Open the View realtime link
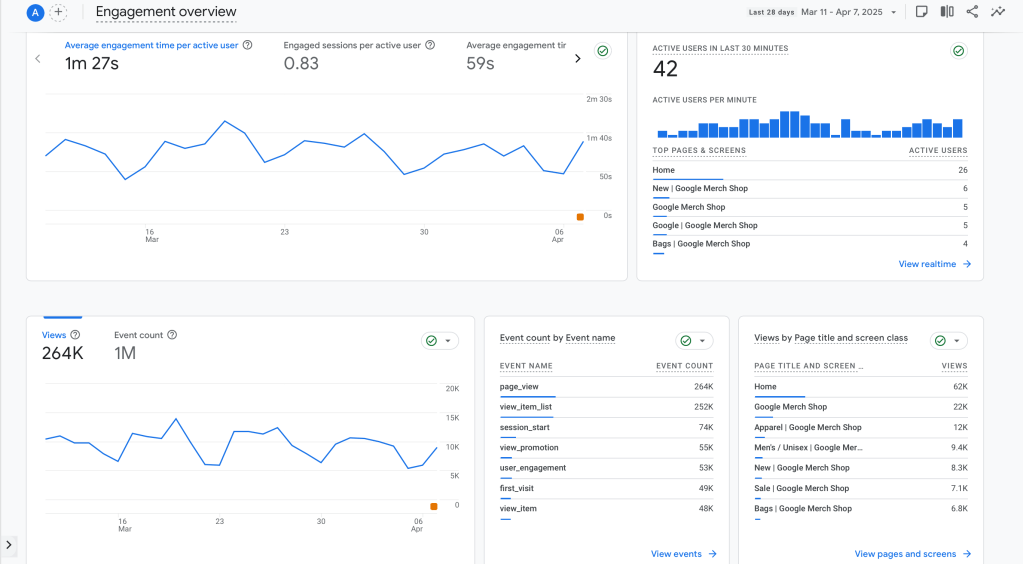The image size is (1023, 564). [x=934, y=264]
